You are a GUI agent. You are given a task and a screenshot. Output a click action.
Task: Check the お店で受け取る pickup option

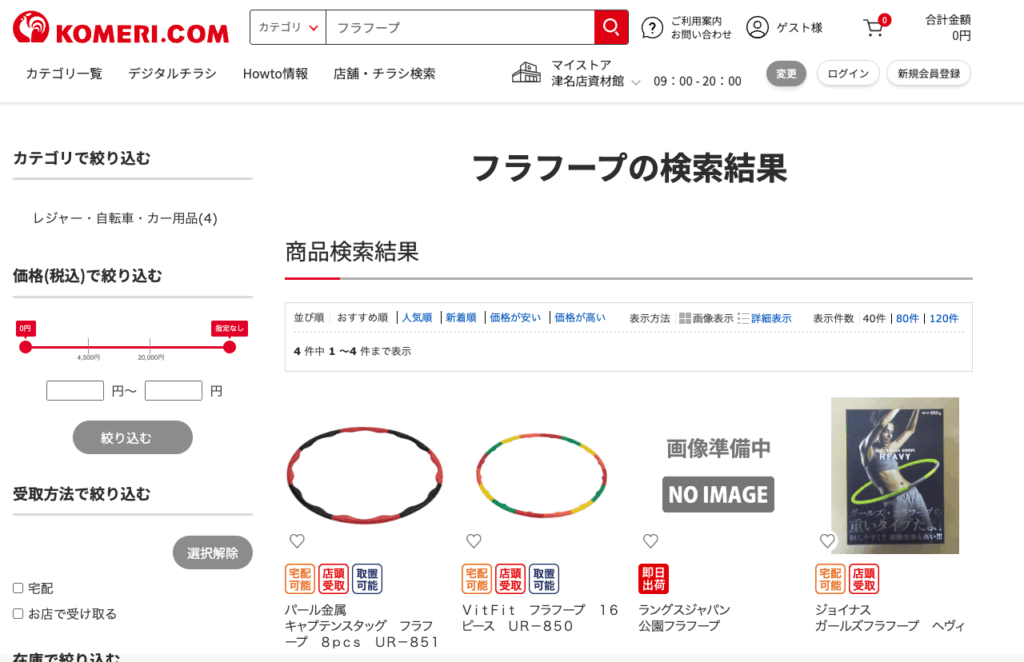point(18,614)
